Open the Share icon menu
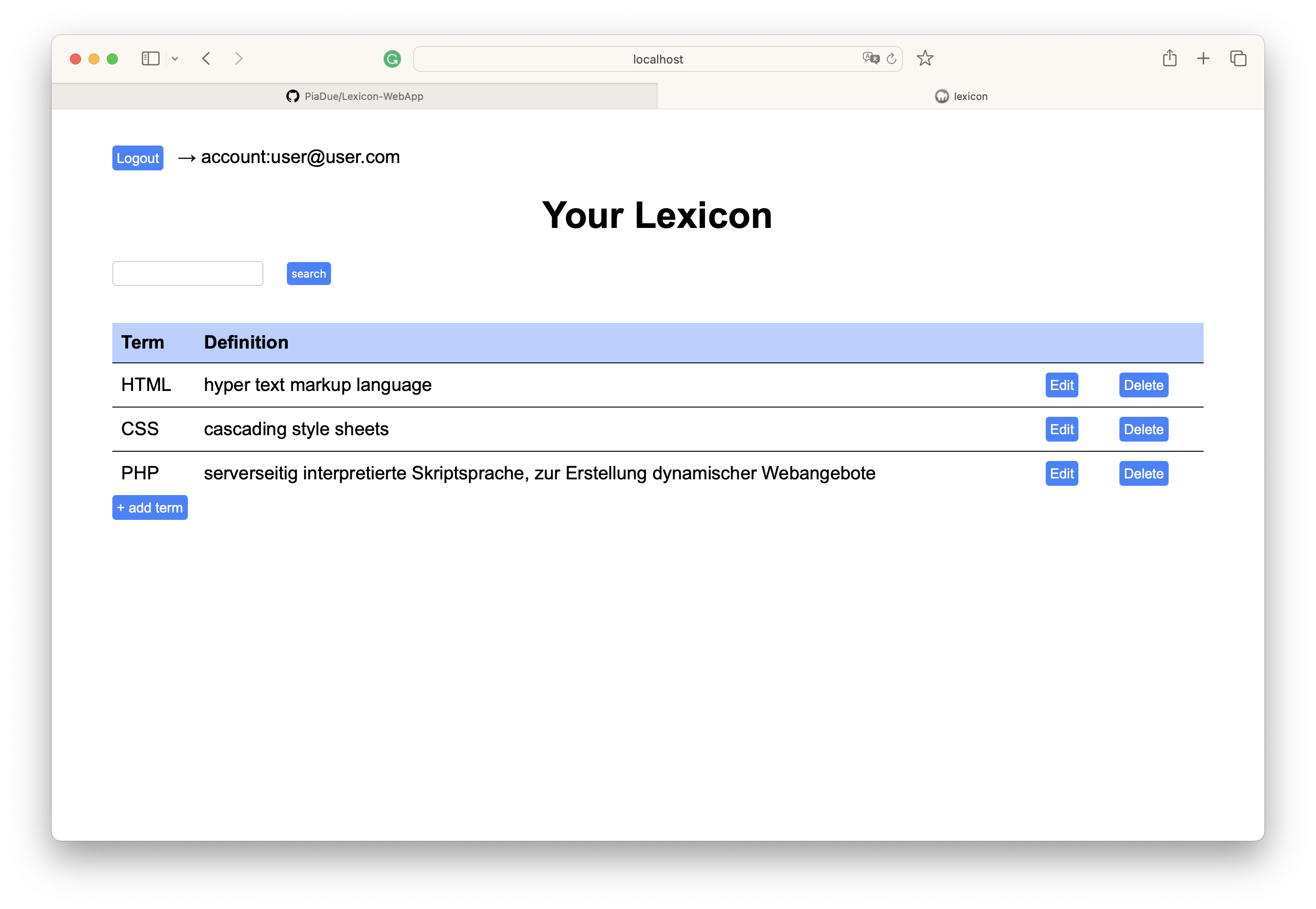Screen dimensions: 1316x909 point(1169,58)
